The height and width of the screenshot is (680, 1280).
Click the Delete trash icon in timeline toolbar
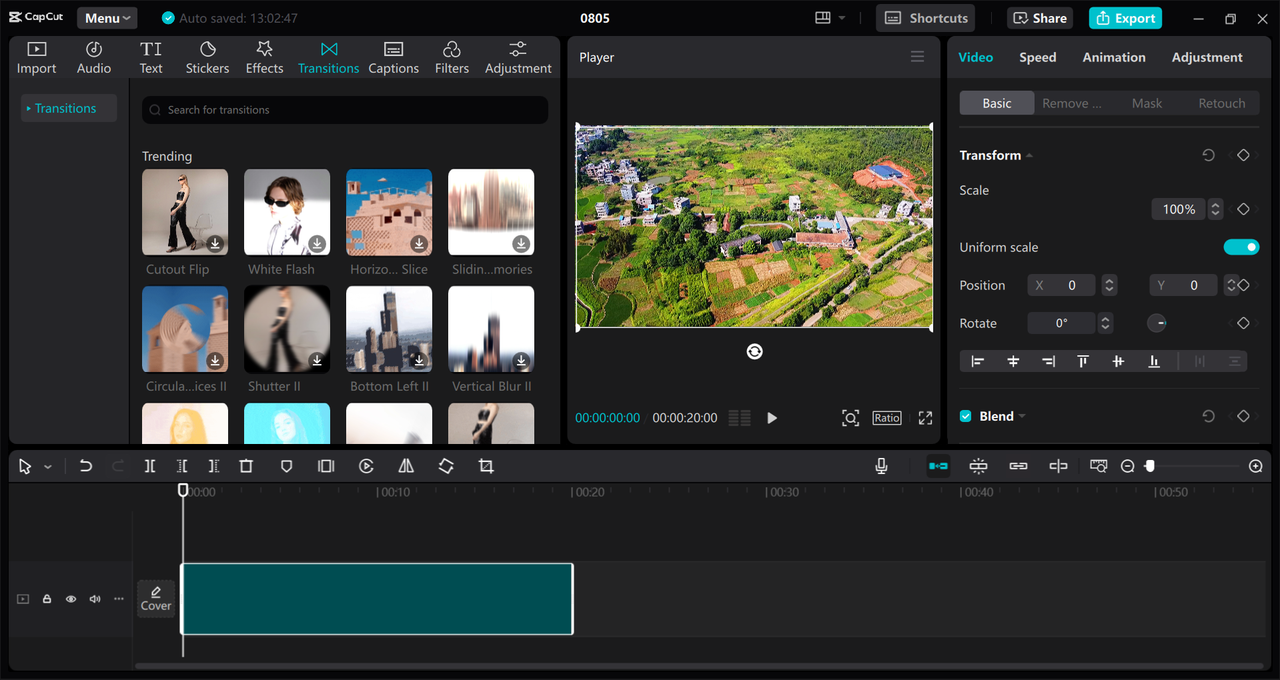click(246, 466)
